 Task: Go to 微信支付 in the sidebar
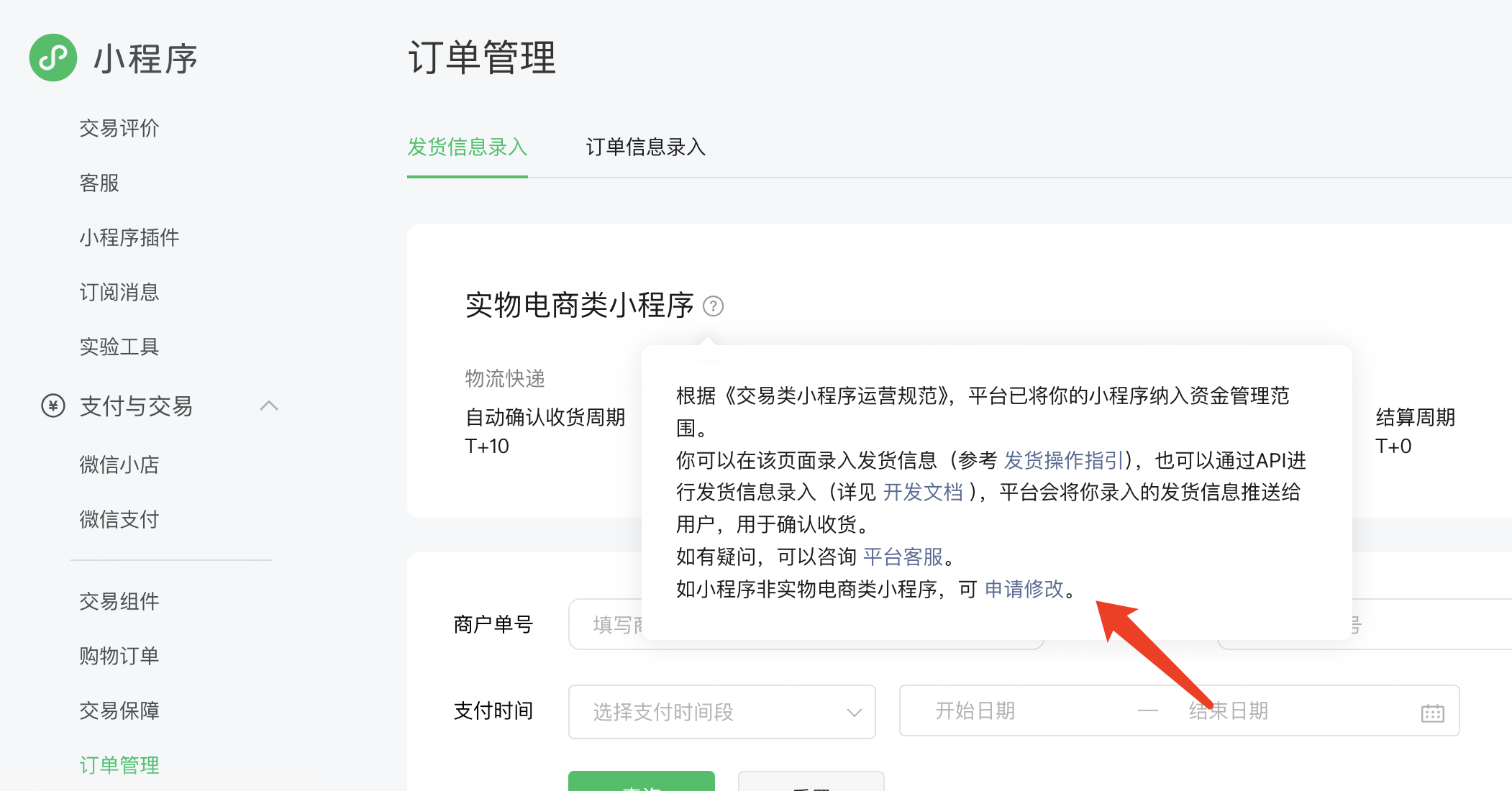119,519
